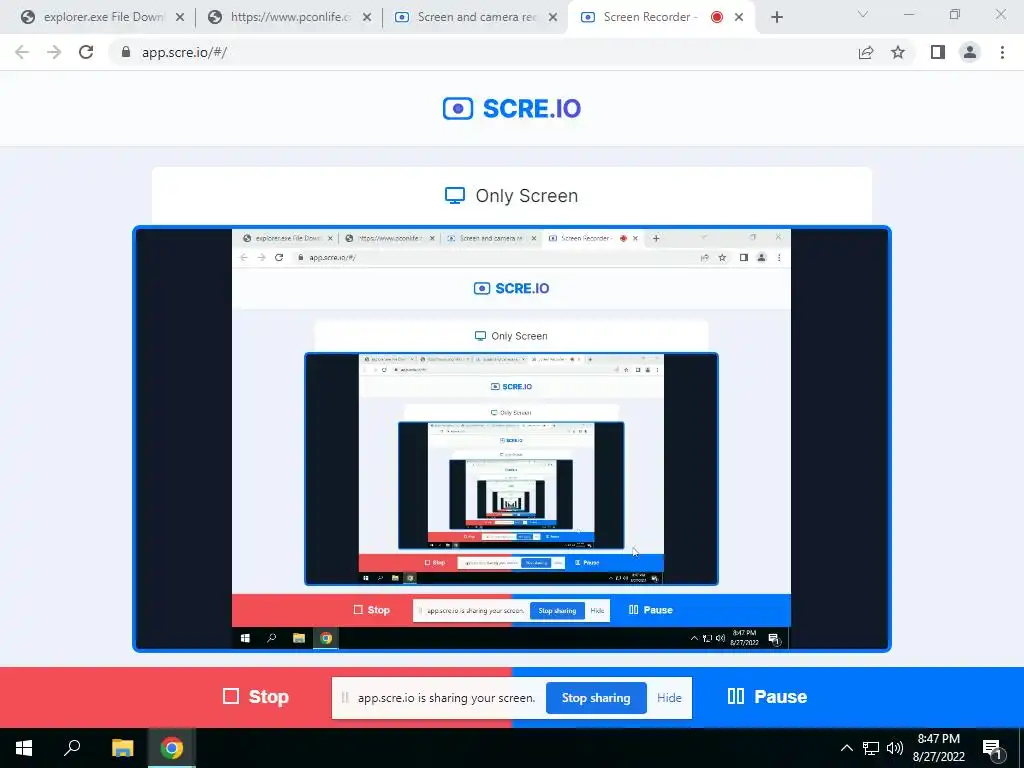The image size is (1024, 768).
Task: Open File Explorer from the taskbar
Action: (122, 748)
